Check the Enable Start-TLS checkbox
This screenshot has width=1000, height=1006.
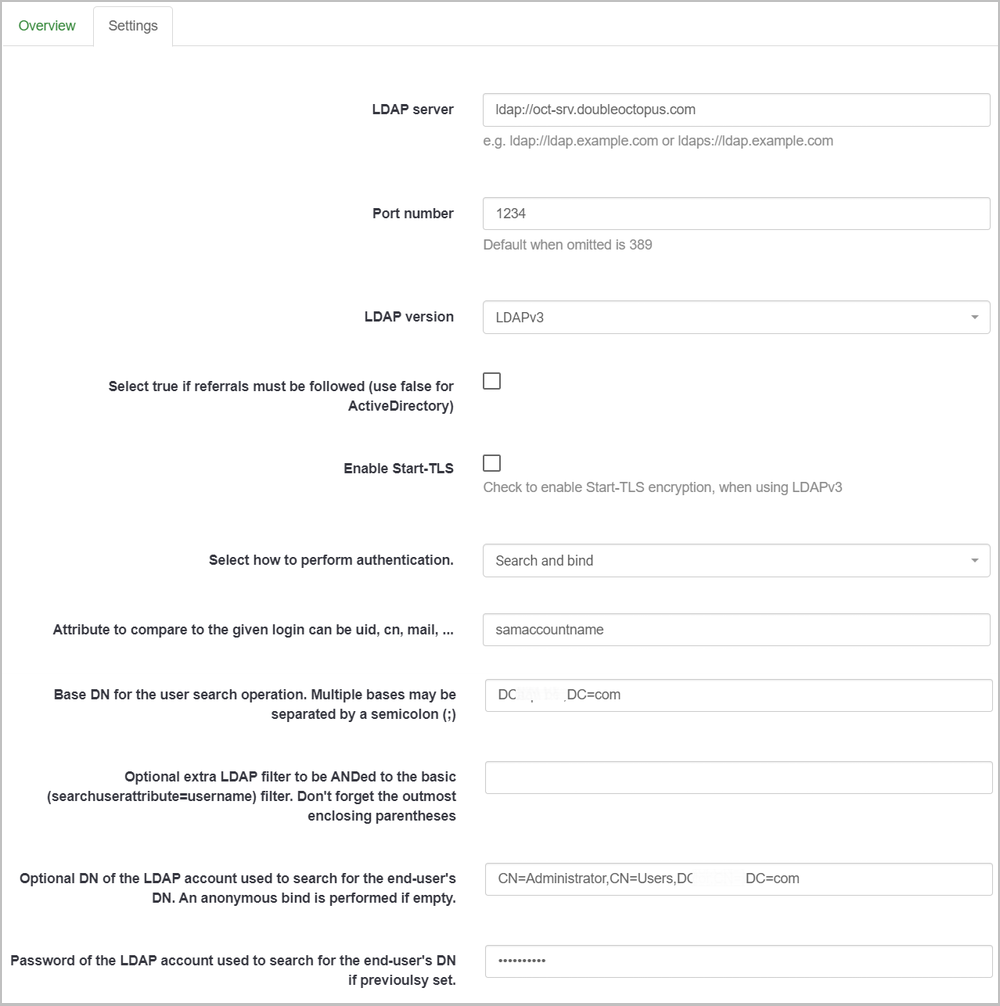tap(492, 463)
